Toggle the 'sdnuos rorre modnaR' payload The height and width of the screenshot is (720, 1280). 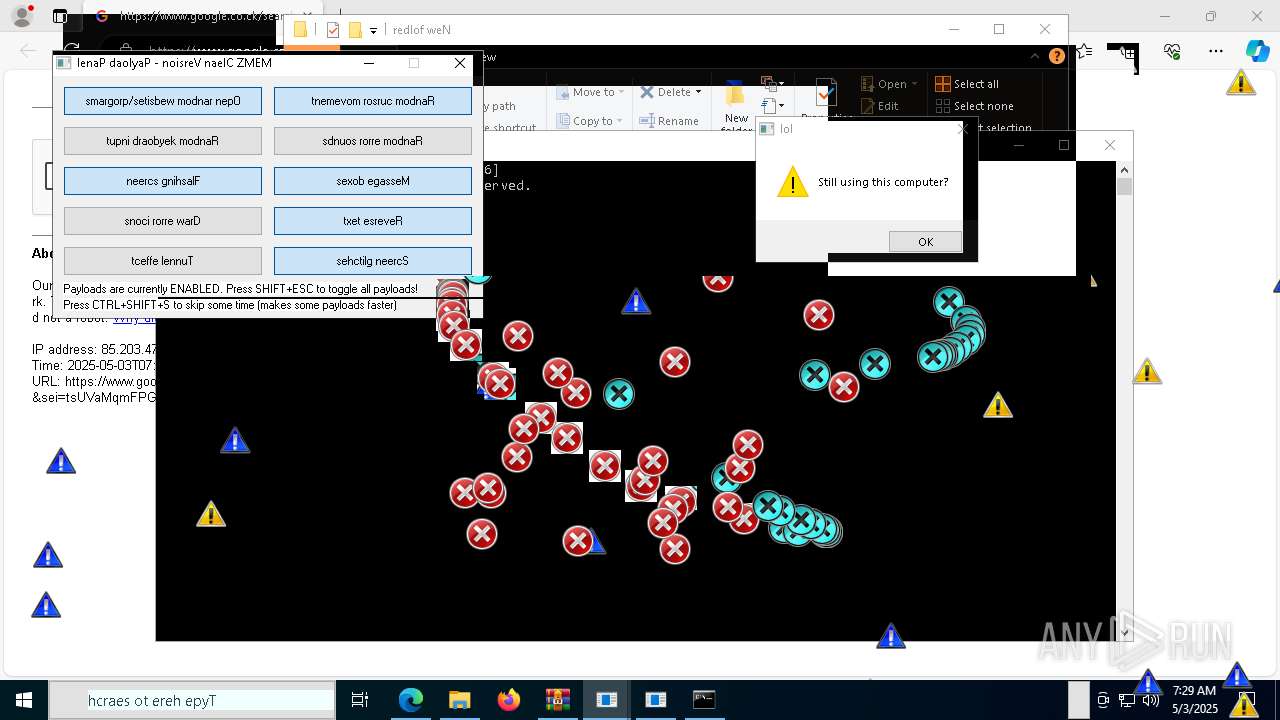373,141
